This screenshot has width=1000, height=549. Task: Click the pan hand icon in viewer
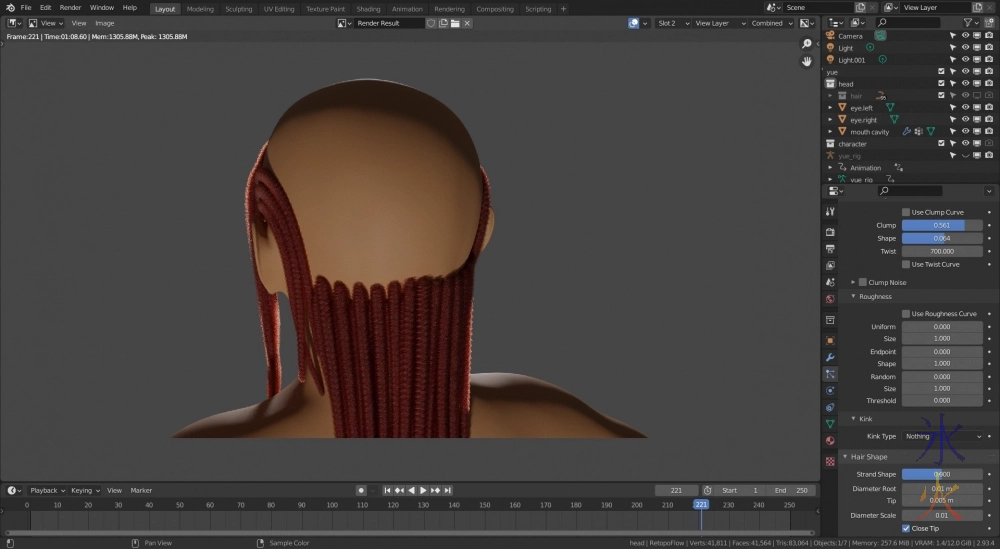pyautogui.click(x=807, y=61)
